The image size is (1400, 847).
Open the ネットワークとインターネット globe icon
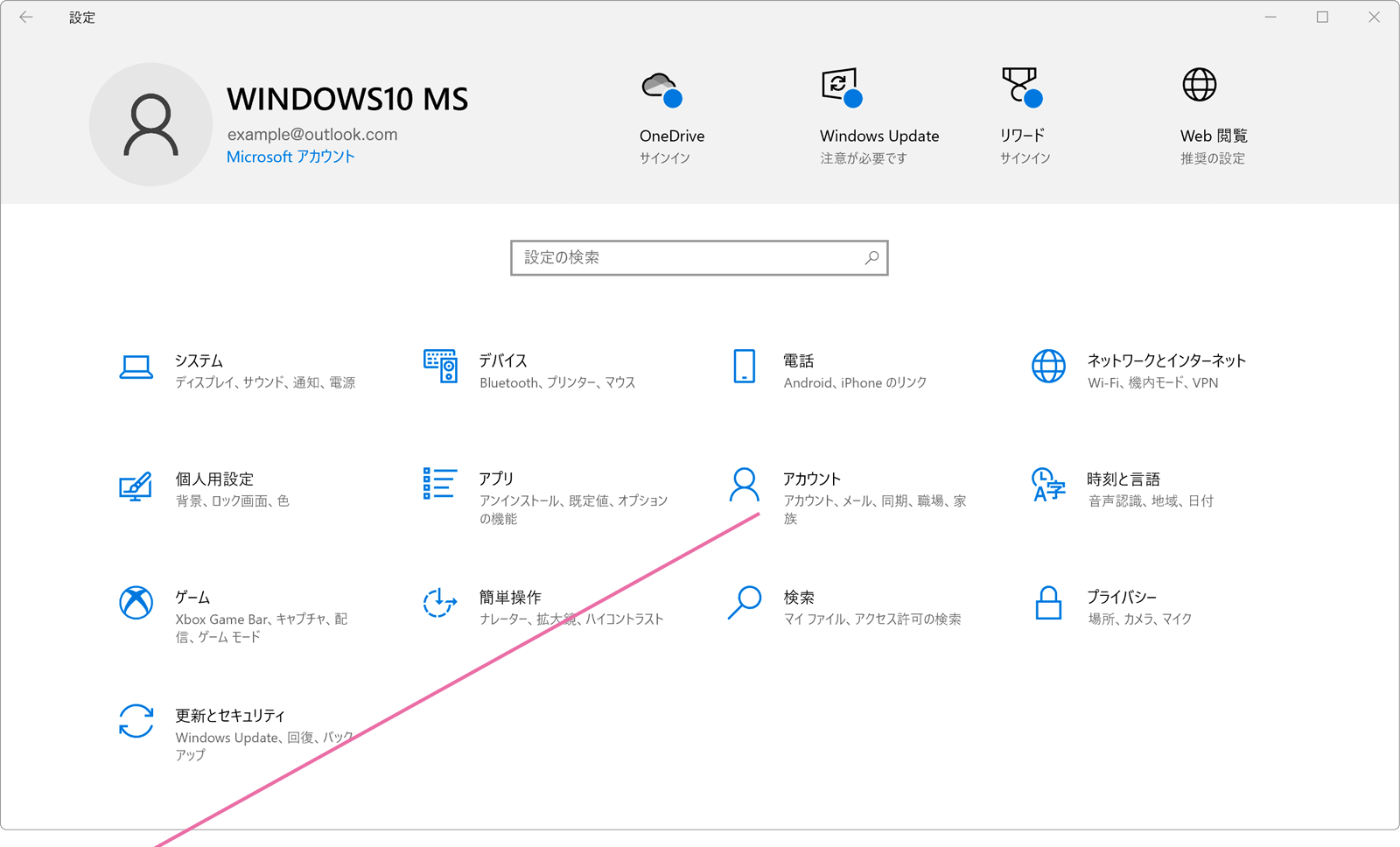pos(1048,367)
